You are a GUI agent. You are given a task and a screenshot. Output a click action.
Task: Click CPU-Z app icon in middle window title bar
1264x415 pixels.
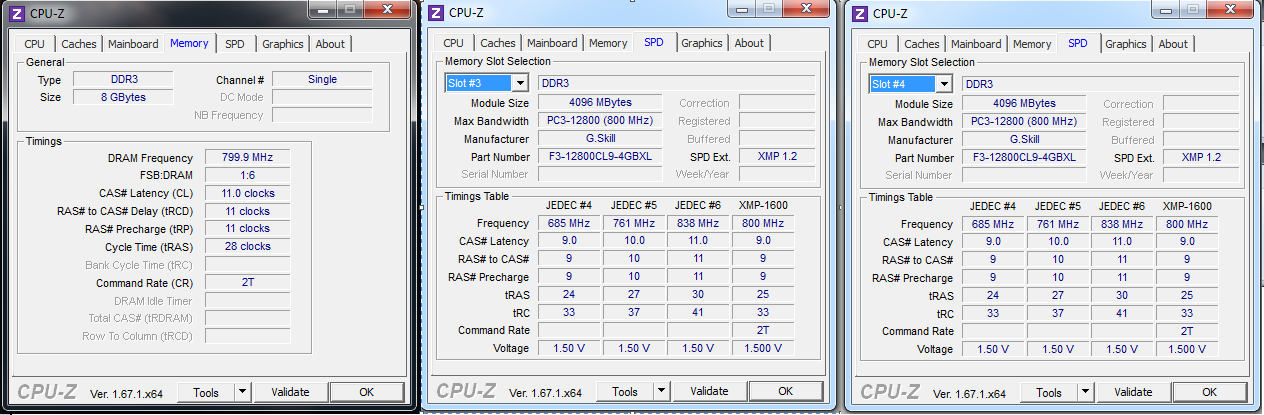[435, 13]
